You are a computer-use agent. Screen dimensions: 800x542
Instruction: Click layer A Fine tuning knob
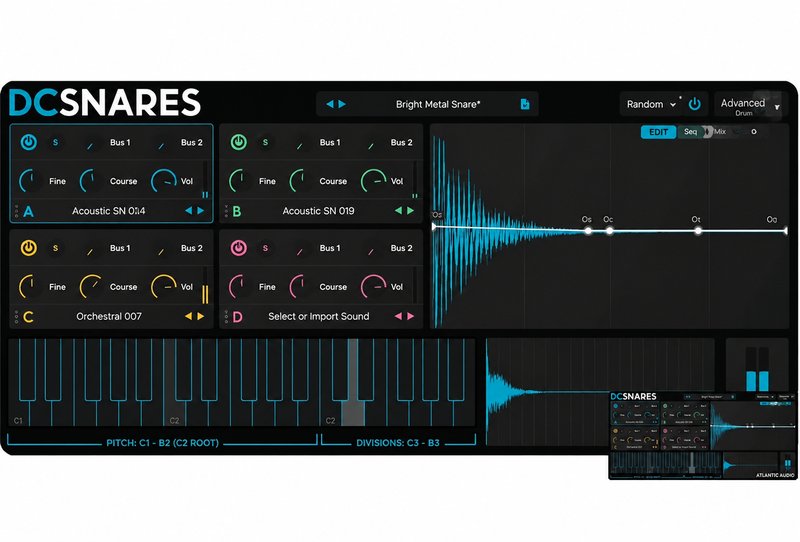[31, 181]
